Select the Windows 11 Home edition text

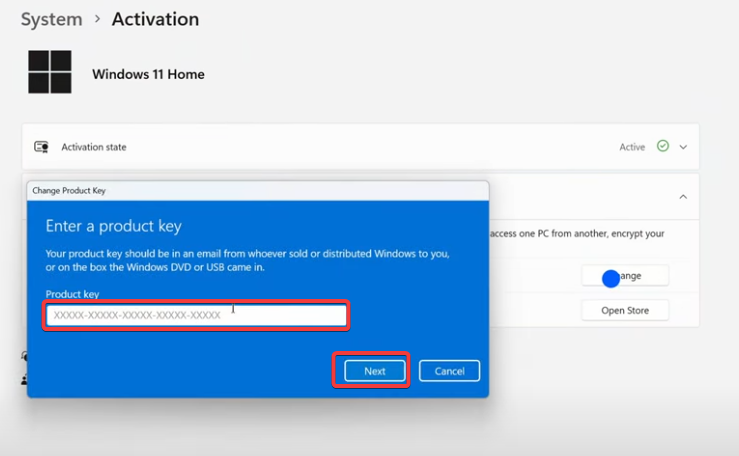[148, 74]
